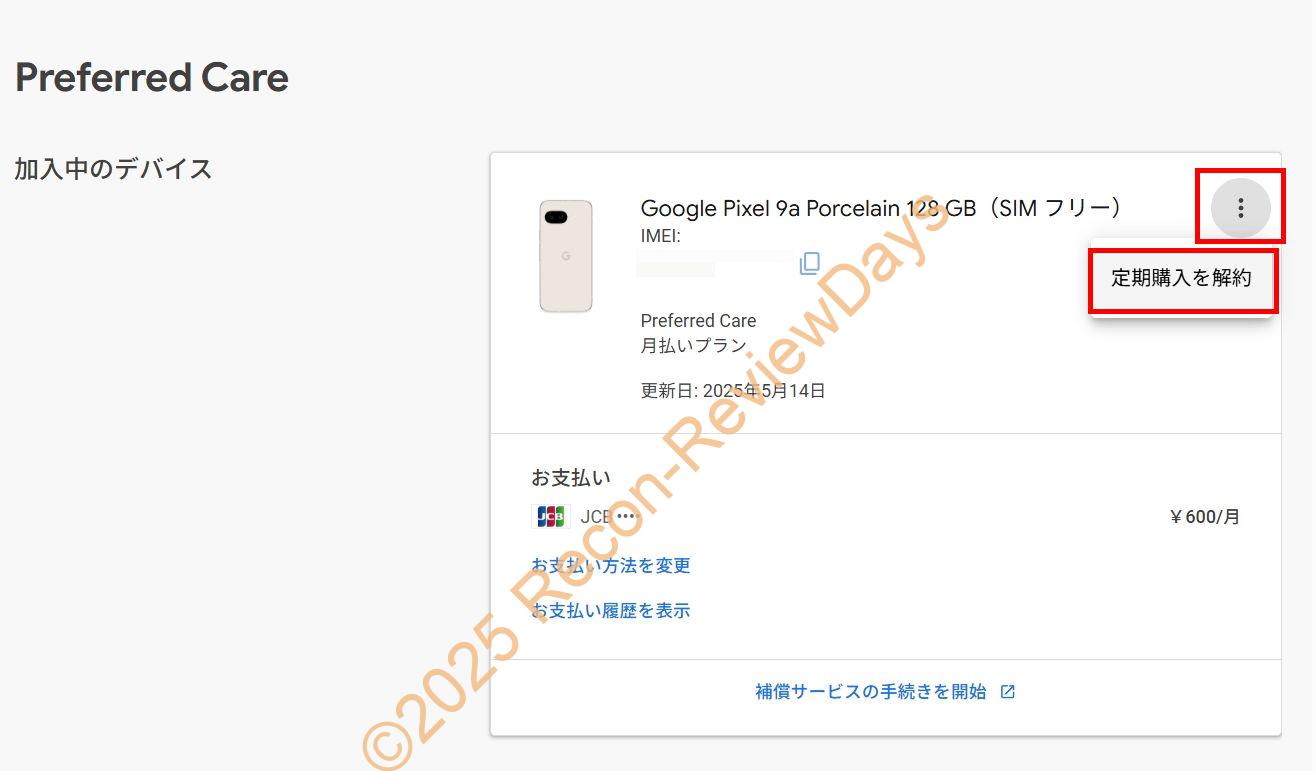Click the 加入中のデバイス section label
The height and width of the screenshot is (771, 1316).
(113, 169)
